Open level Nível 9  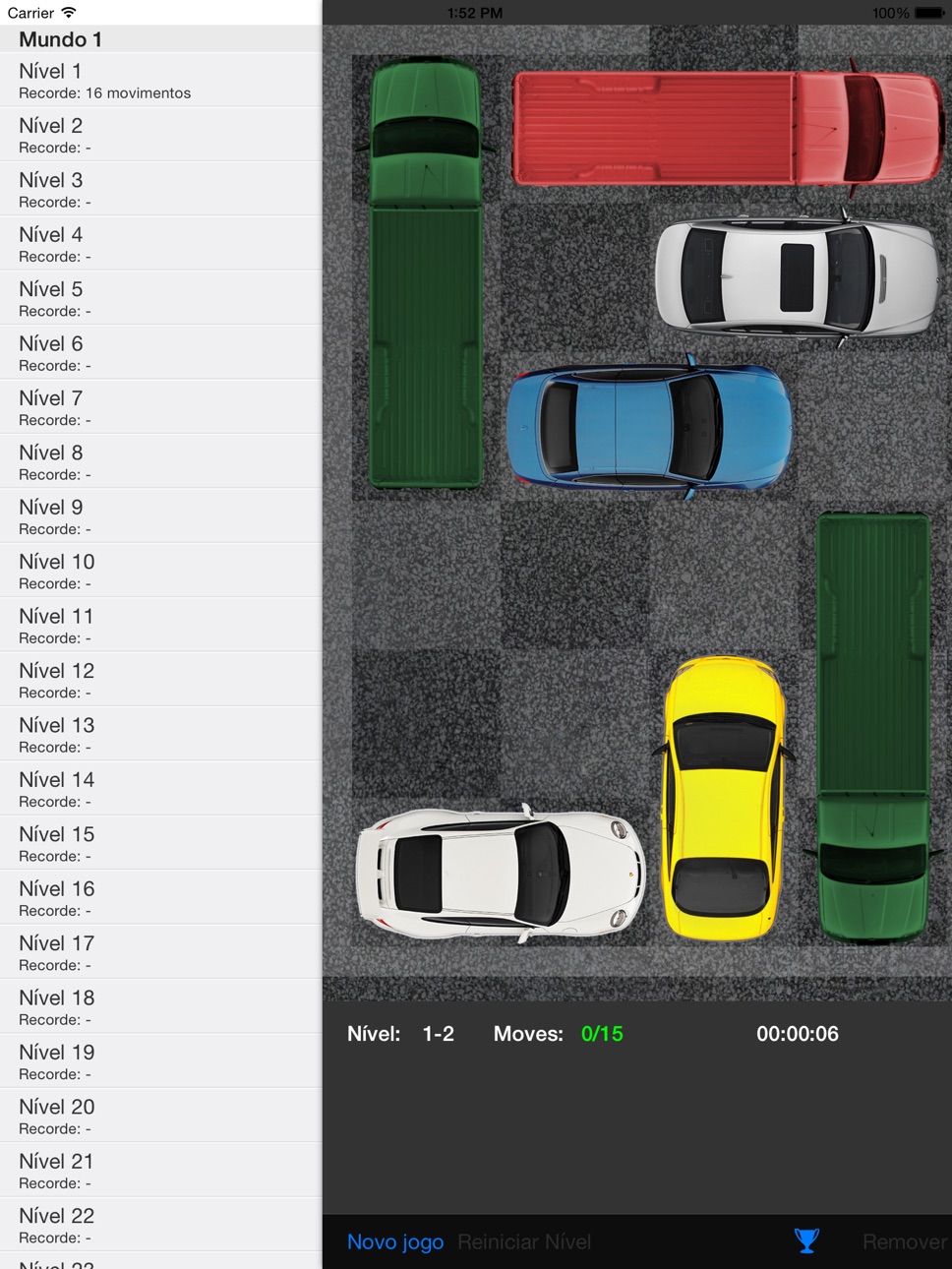[x=160, y=516]
